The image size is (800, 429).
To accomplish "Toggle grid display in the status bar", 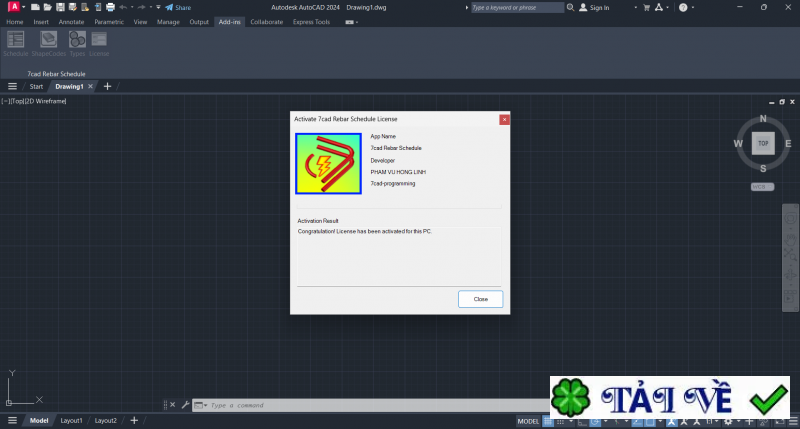I will [547, 421].
